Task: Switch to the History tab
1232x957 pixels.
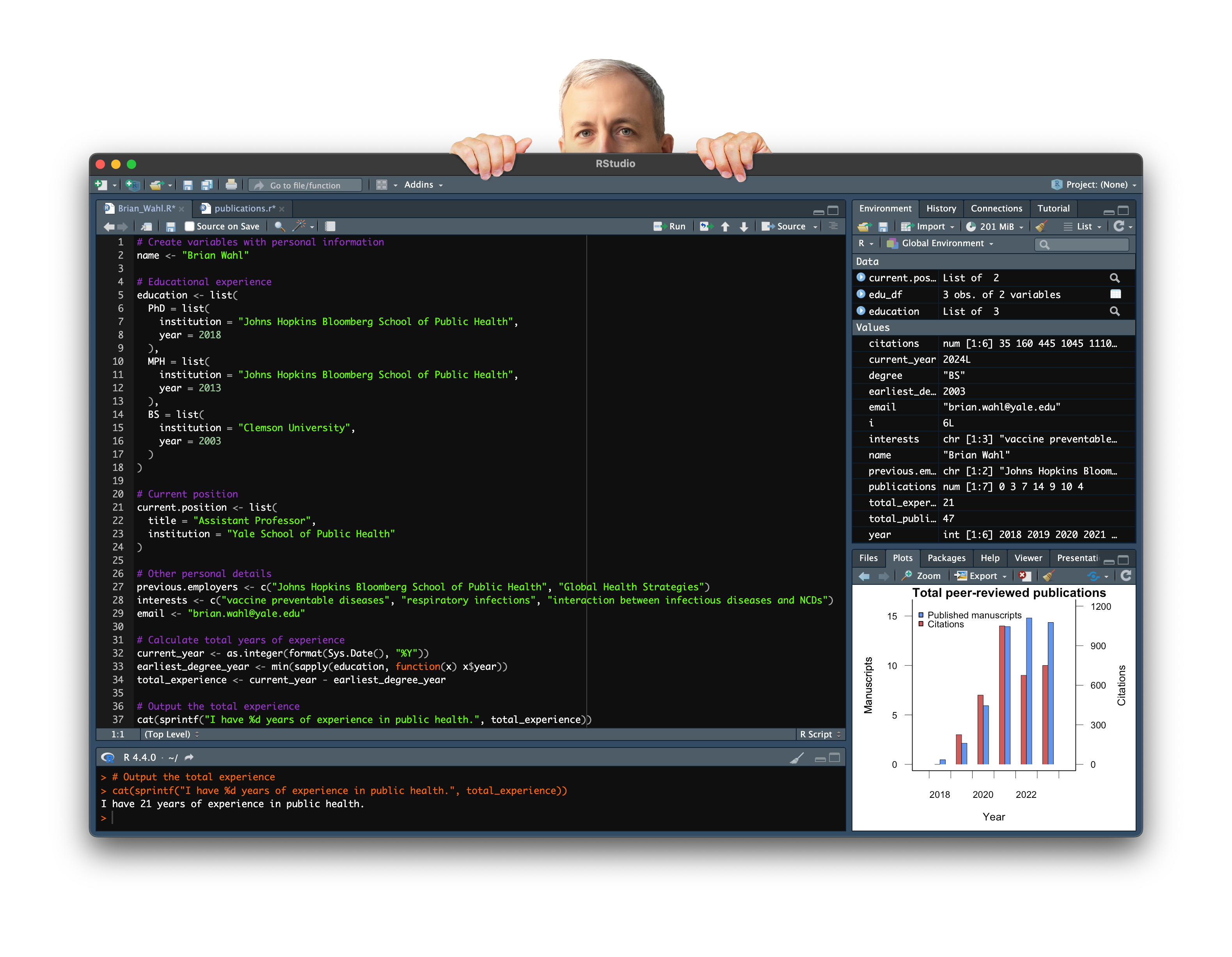Action: (x=941, y=208)
